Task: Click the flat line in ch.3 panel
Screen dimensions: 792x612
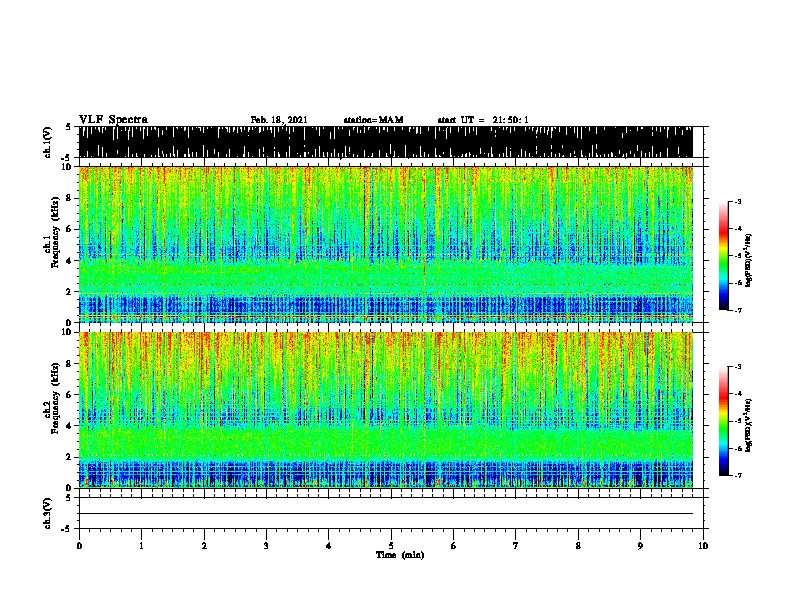Action: (x=385, y=514)
